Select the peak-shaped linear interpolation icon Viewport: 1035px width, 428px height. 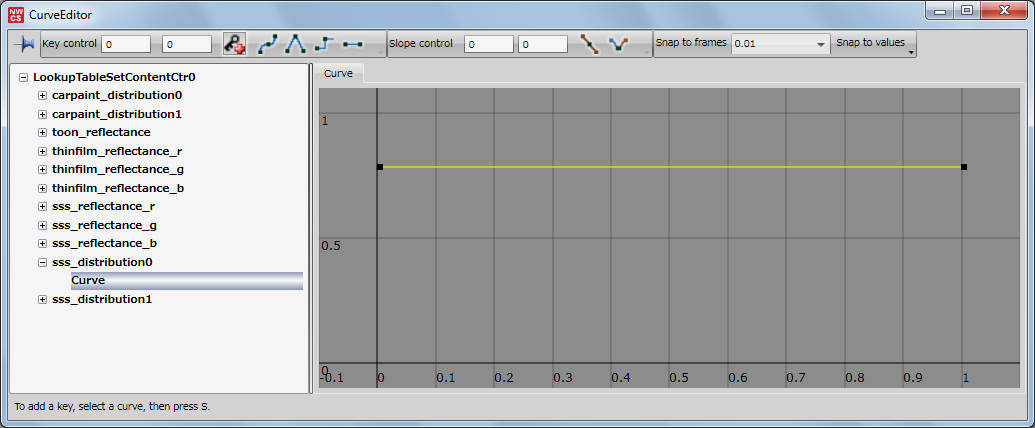296,44
